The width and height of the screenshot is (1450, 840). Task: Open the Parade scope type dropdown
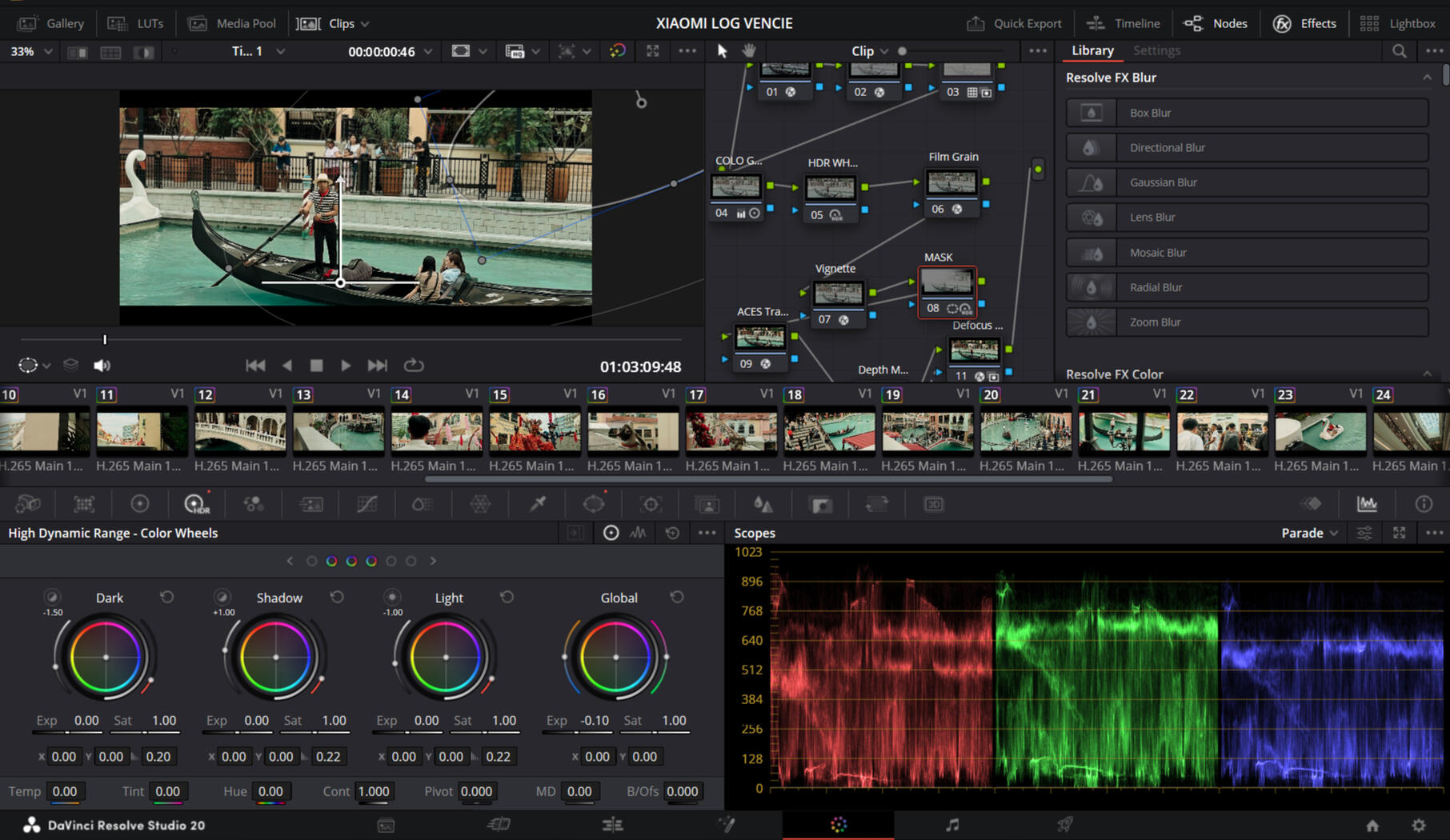1309,533
